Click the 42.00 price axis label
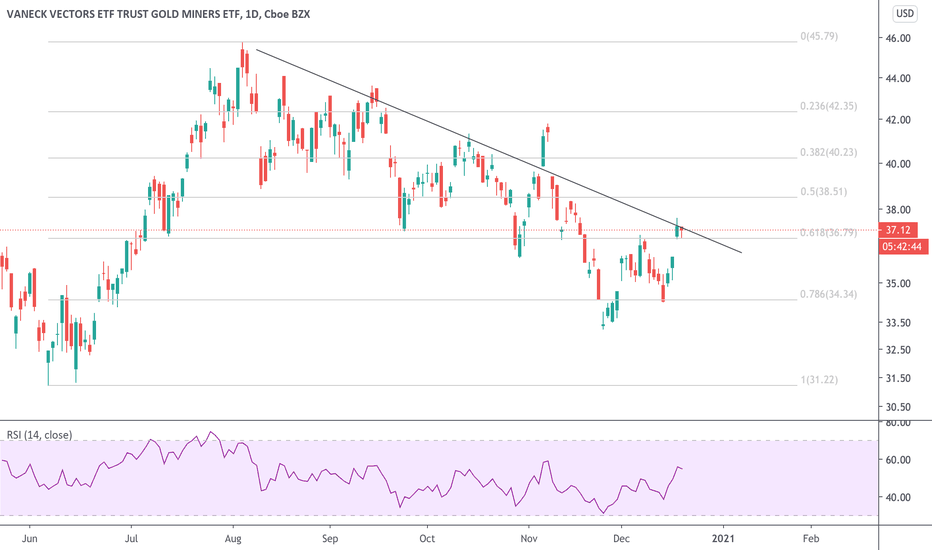Image resolution: width=932 pixels, height=550 pixels. coord(898,120)
